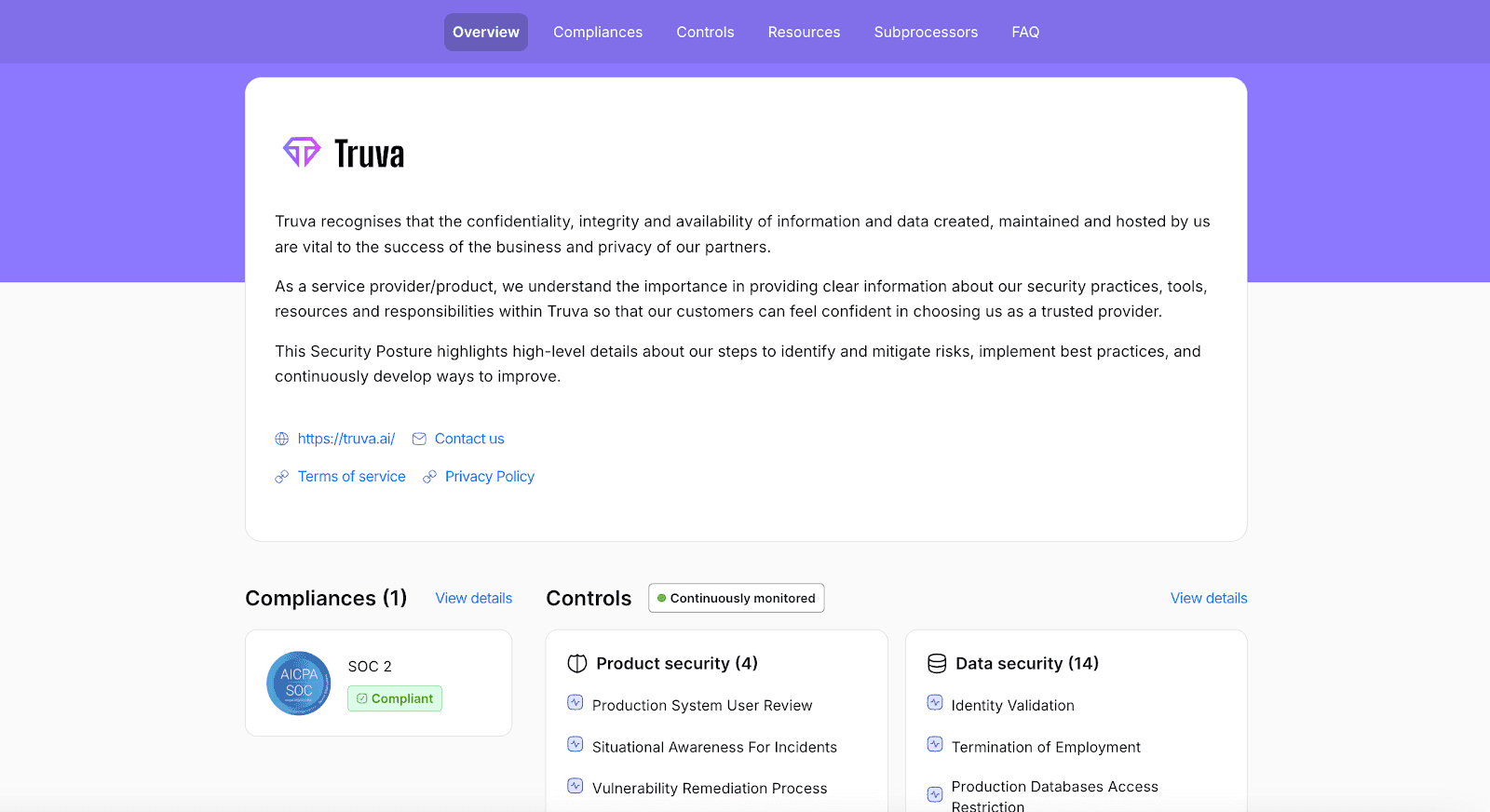Go to the Resources tab
This screenshot has width=1490, height=812.
(x=804, y=32)
